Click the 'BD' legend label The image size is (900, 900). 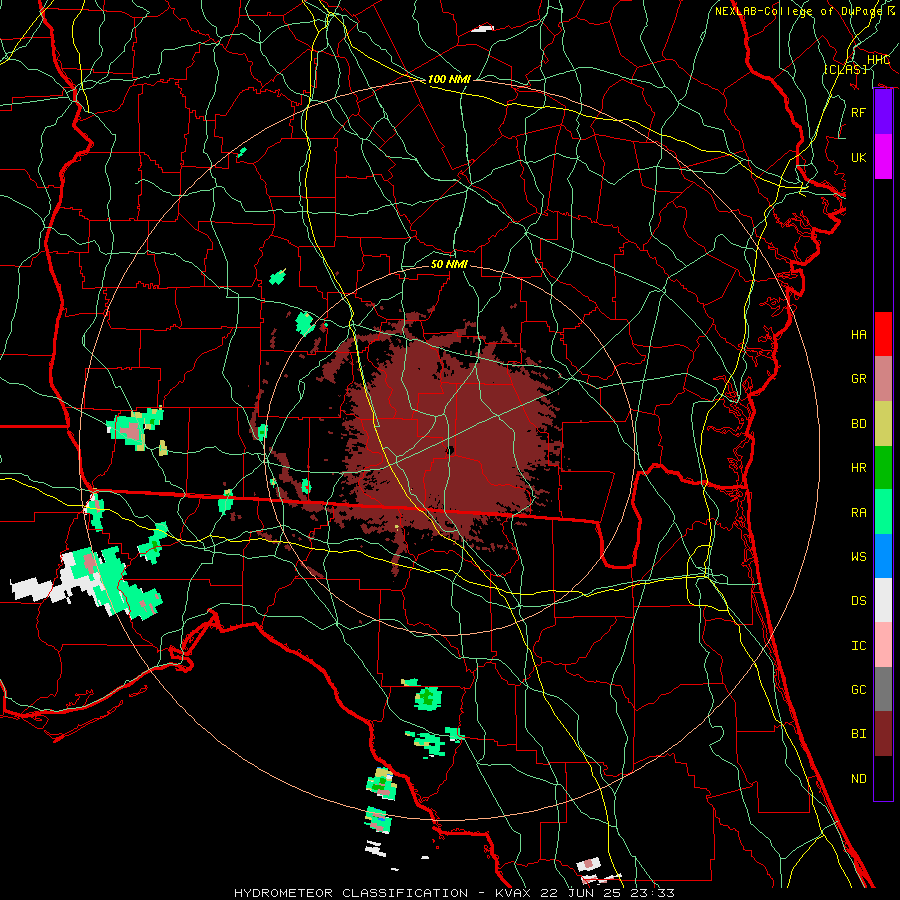tap(859, 424)
